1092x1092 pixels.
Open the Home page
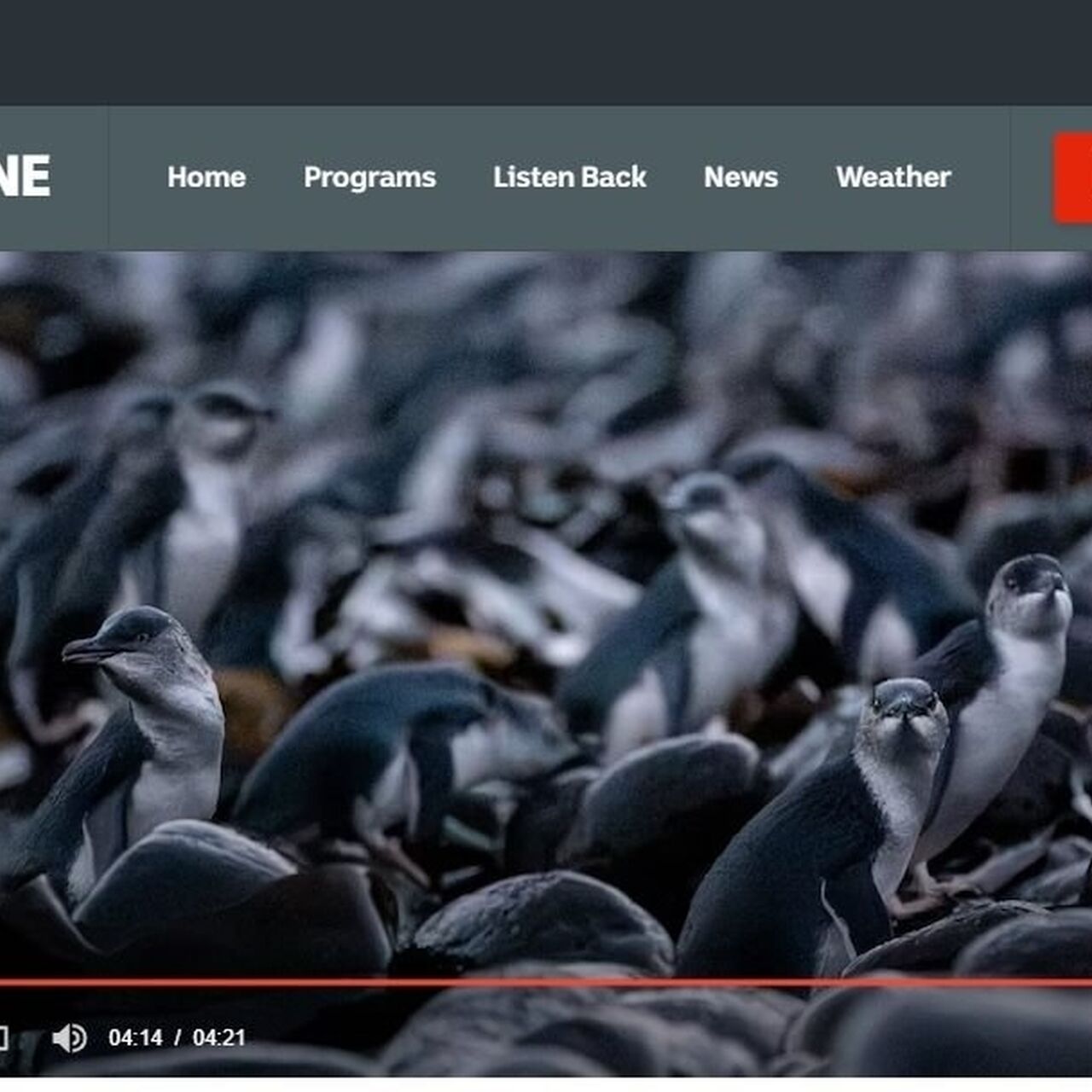pyautogui.click(x=206, y=177)
